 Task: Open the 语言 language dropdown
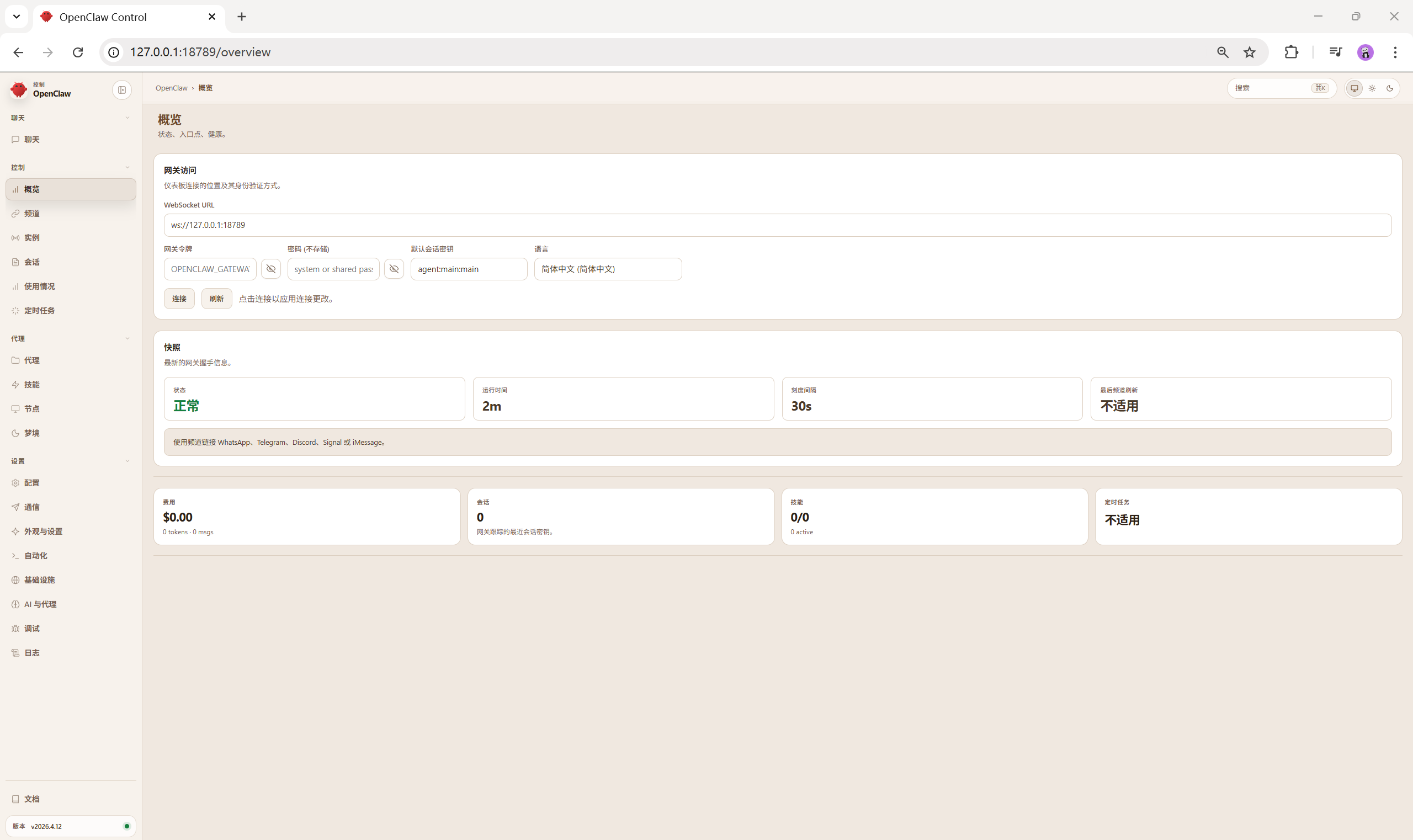click(608, 269)
